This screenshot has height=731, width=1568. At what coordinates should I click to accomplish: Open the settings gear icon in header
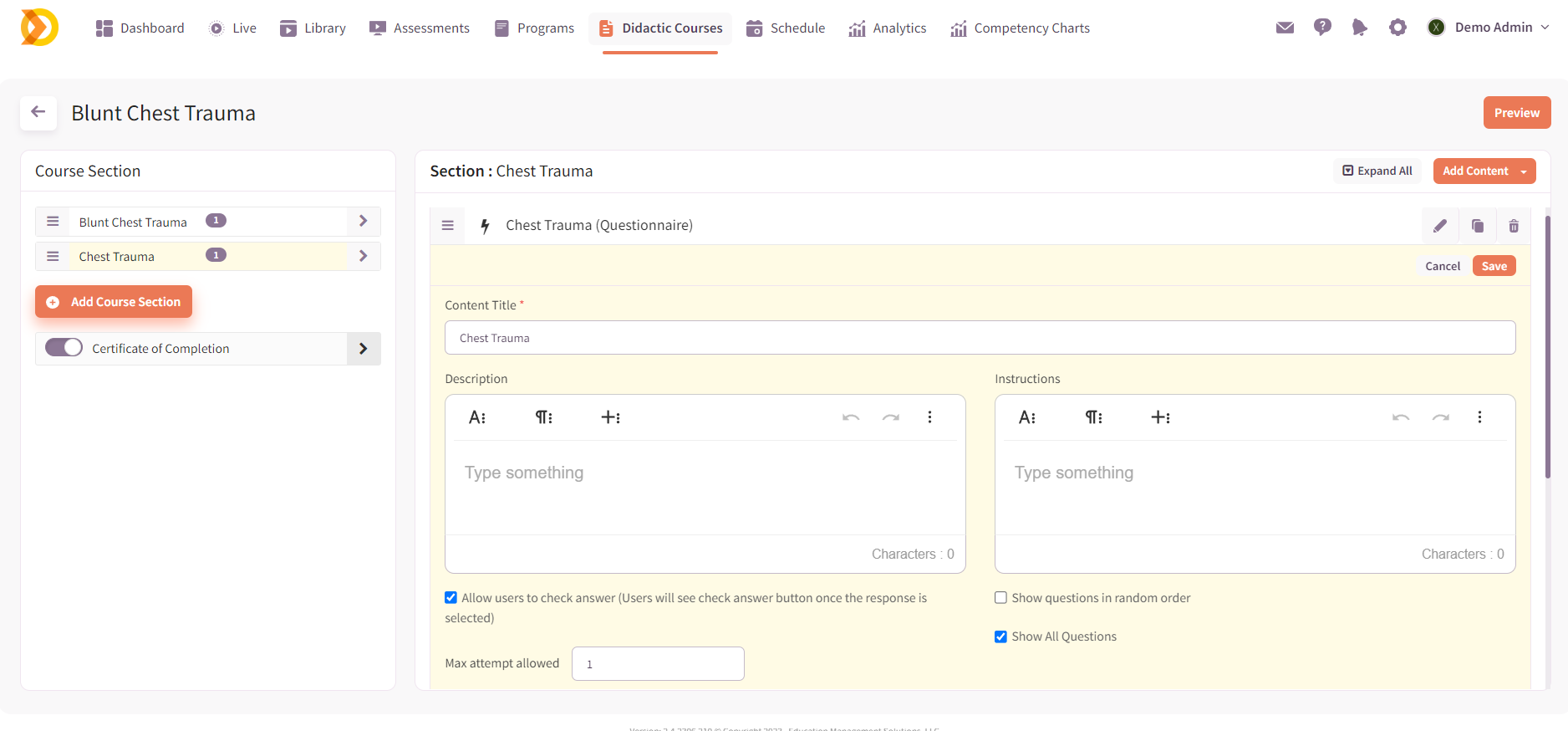[x=1397, y=28]
